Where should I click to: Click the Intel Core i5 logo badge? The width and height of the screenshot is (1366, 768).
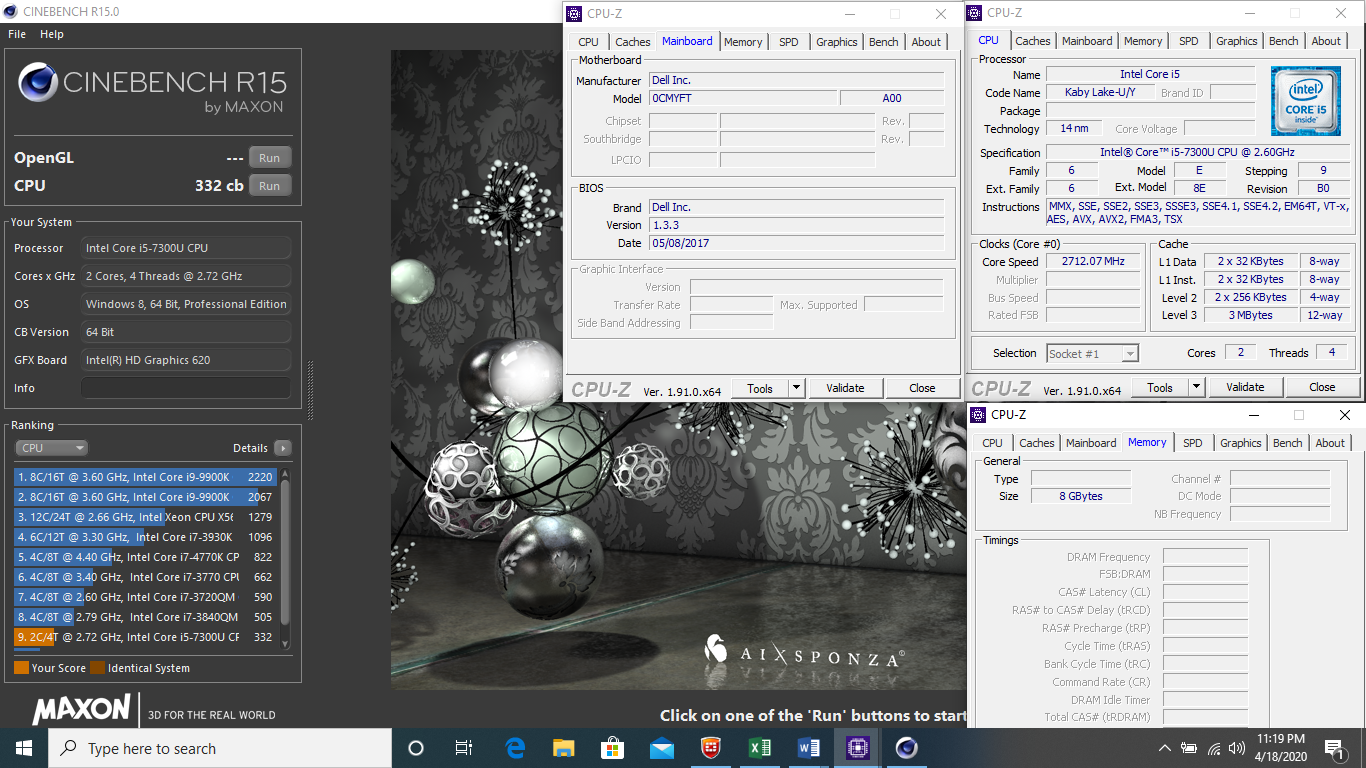(x=1306, y=101)
